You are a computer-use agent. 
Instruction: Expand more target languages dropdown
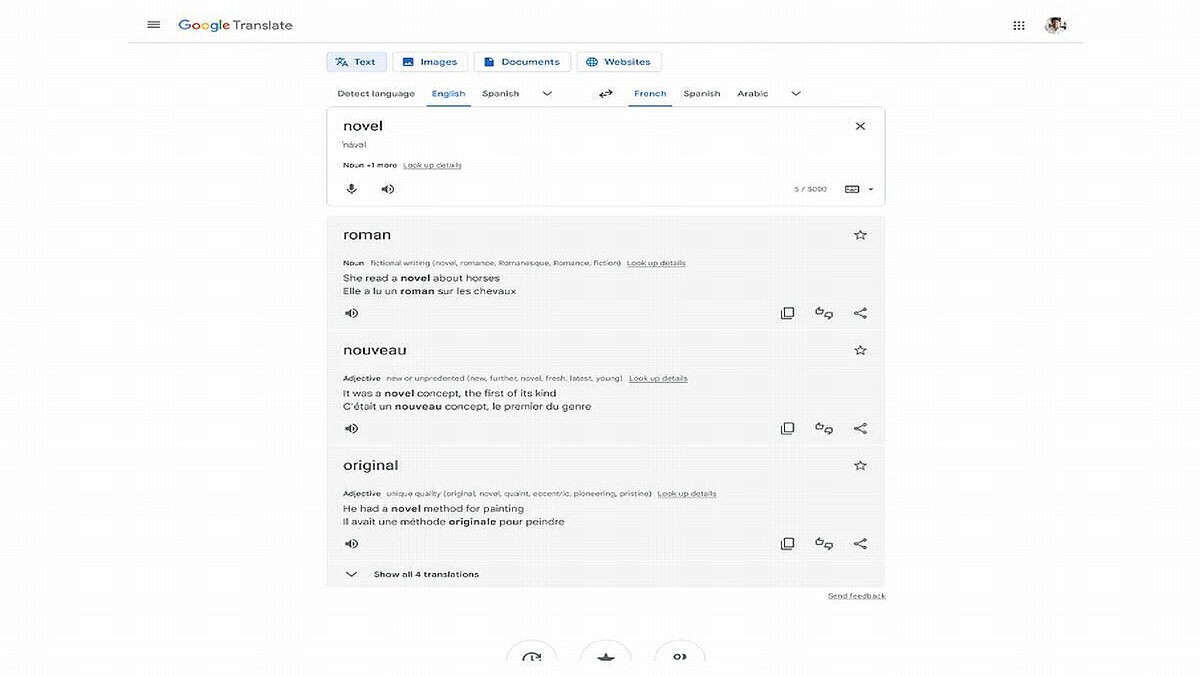click(796, 93)
